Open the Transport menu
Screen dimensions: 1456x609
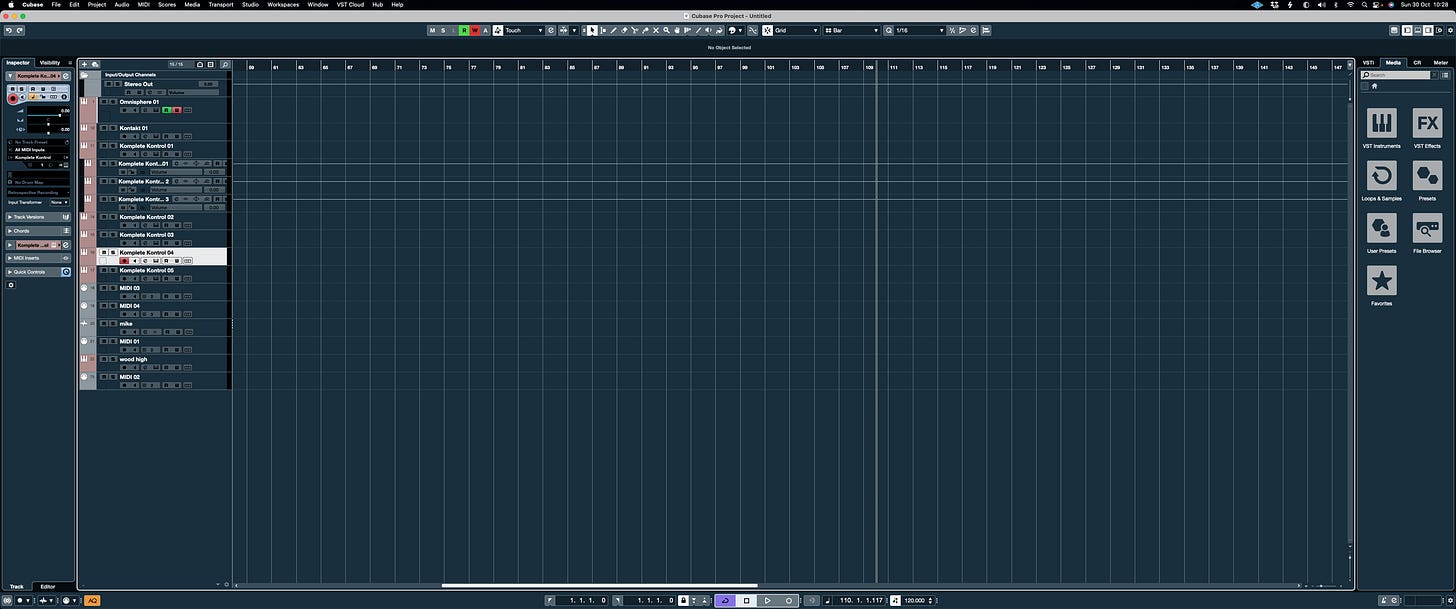pyautogui.click(x=221, y=4)
